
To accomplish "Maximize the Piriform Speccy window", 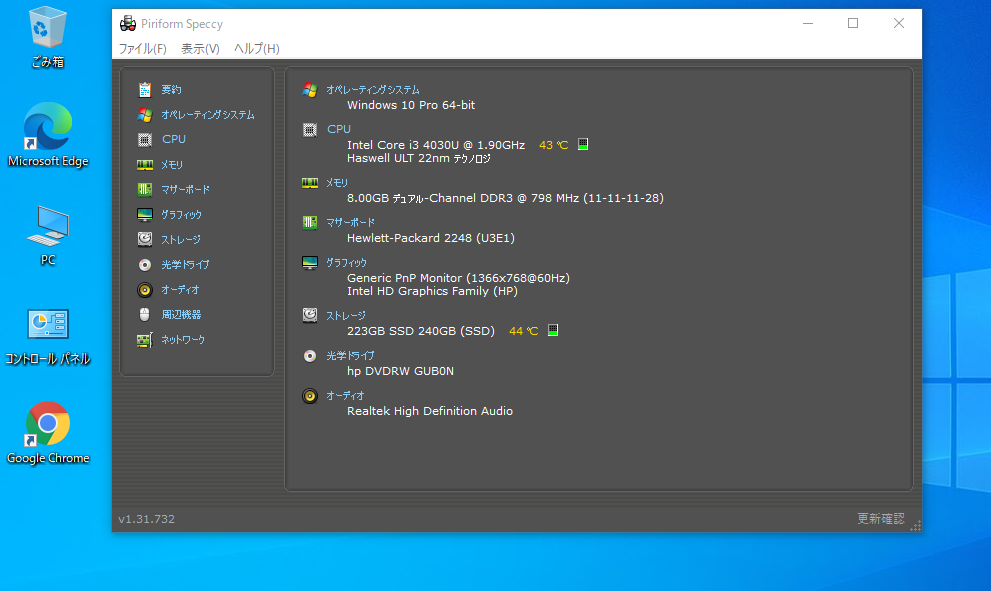I will click(853, 23).
